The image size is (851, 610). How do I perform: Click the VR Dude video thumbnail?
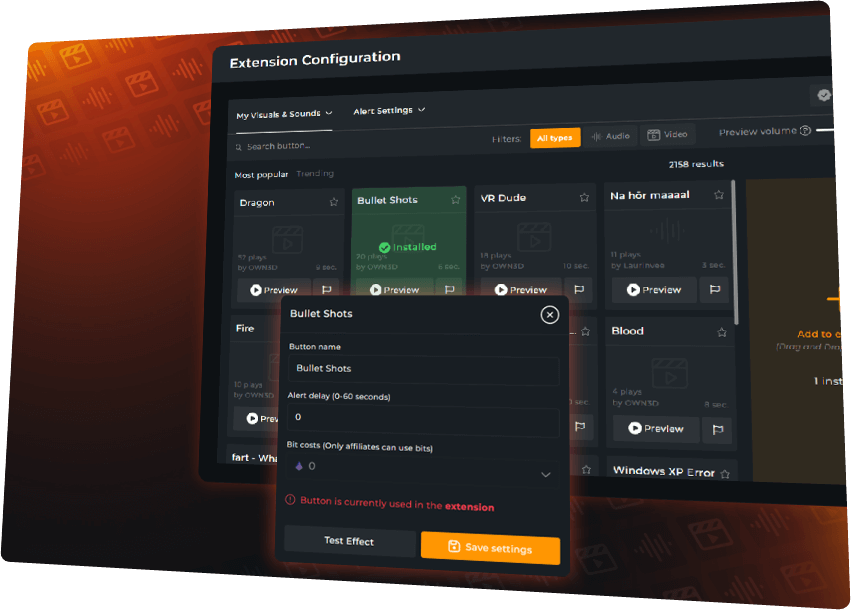click(x=534, y=237)
